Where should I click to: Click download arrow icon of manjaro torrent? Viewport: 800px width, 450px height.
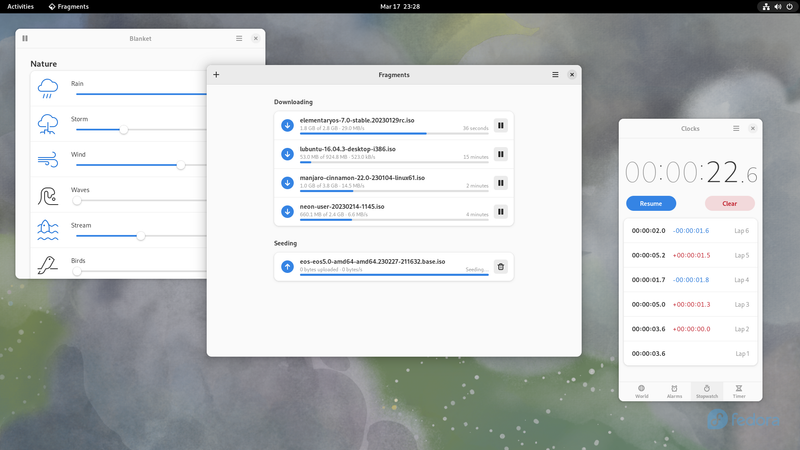click(x=287, y=183)
